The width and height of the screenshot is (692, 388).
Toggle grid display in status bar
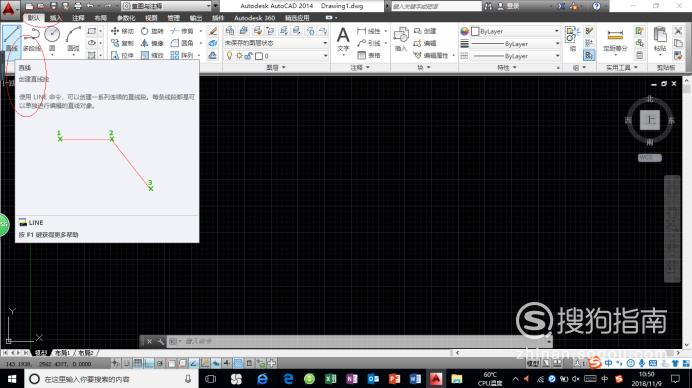click(x=138, y=363)
